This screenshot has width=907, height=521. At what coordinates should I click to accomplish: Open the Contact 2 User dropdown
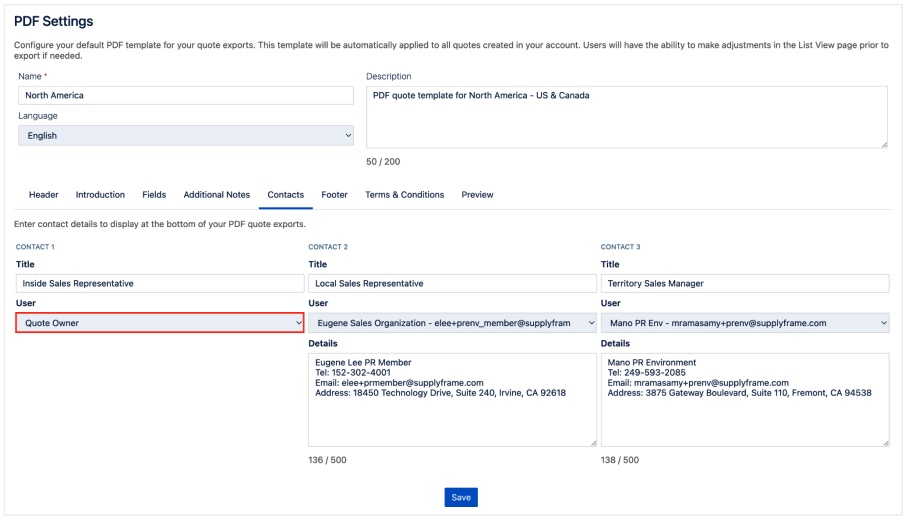[x=453, y=323]
